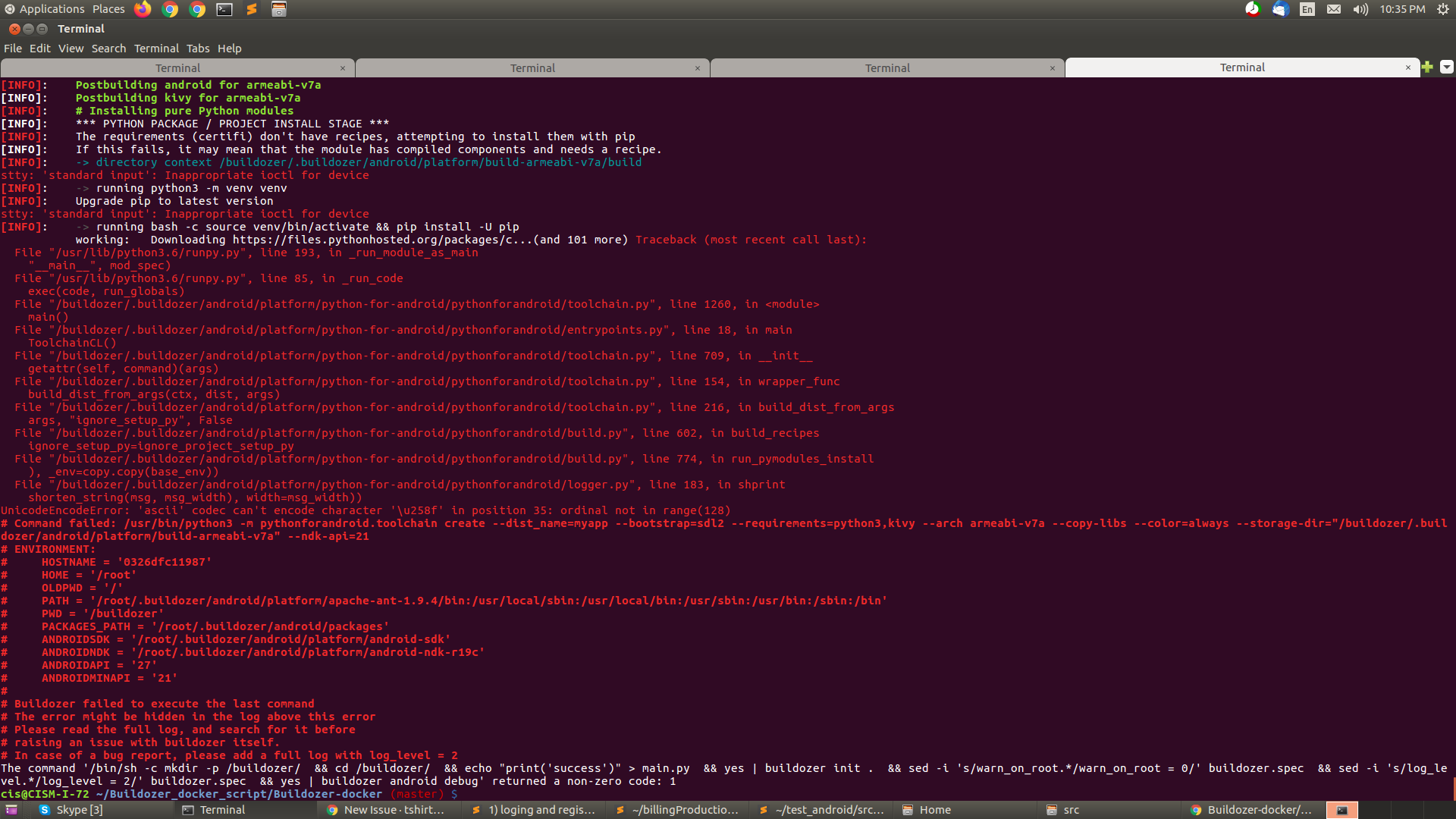The height and width of the screenshot is (819, 1456).
Task: Click the green plus new-tab icon
Action: (x=1427, y=67)
